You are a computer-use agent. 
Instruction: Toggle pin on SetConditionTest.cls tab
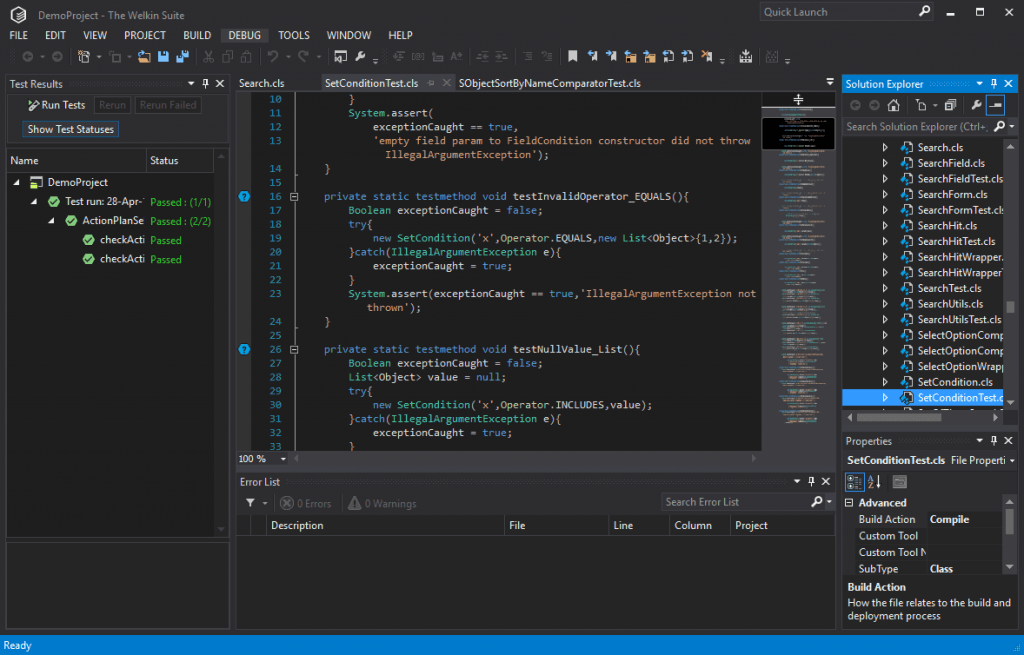point(431,83)
